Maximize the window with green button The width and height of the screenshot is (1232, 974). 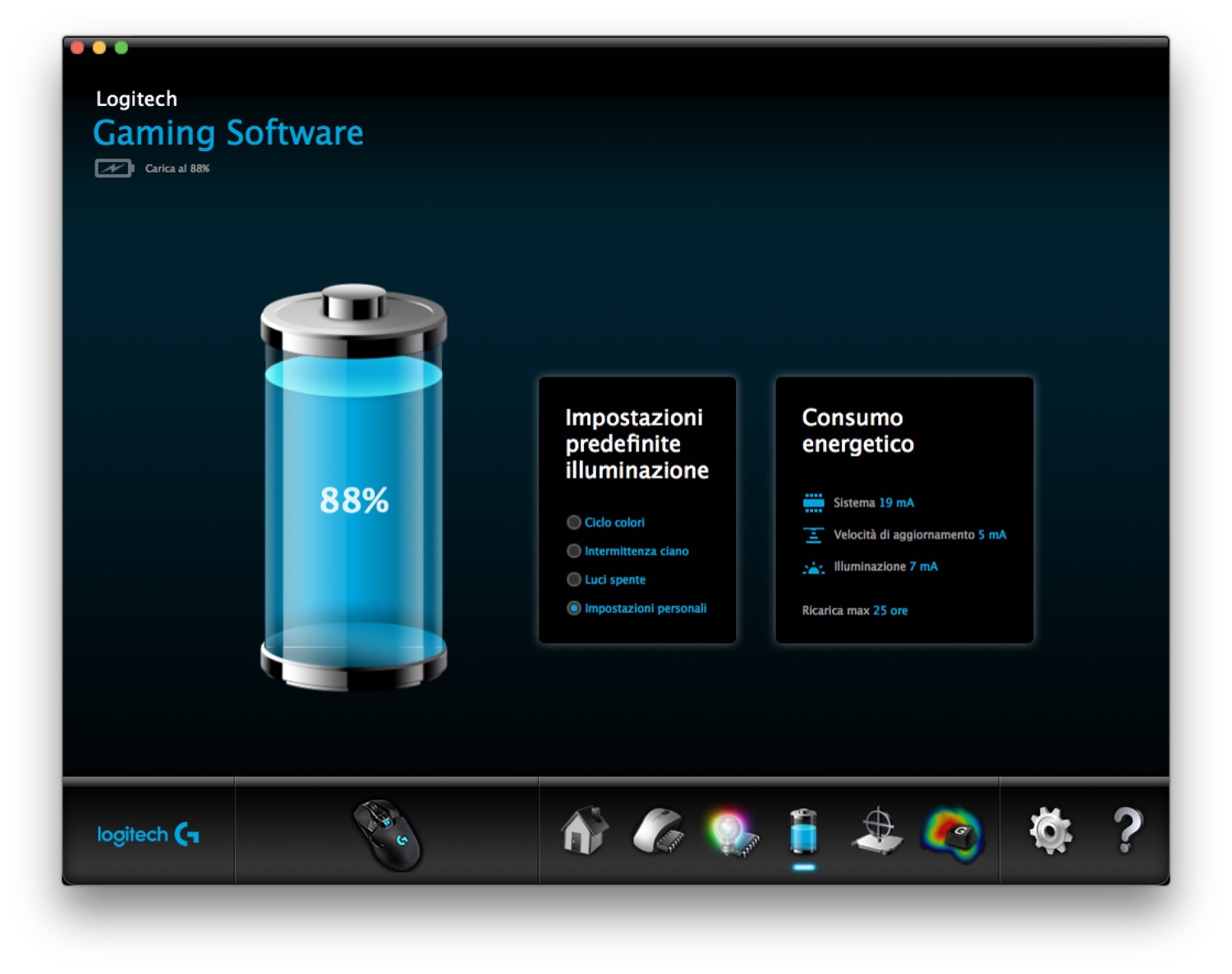point(122,48)
